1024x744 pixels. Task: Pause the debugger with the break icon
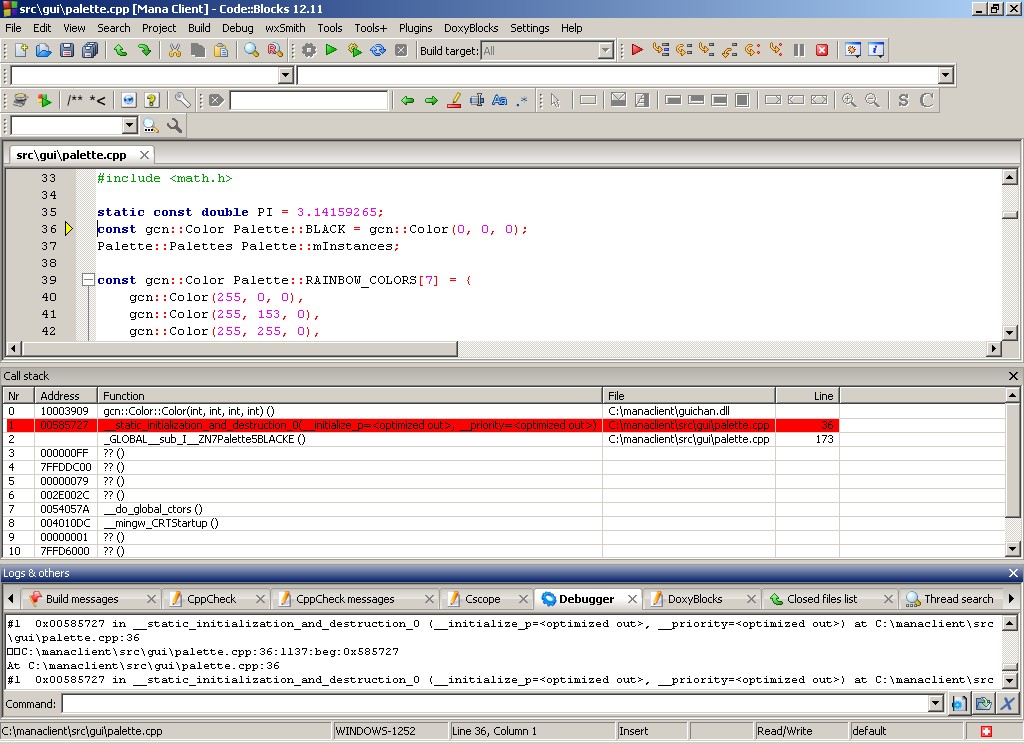coord(799,50)
